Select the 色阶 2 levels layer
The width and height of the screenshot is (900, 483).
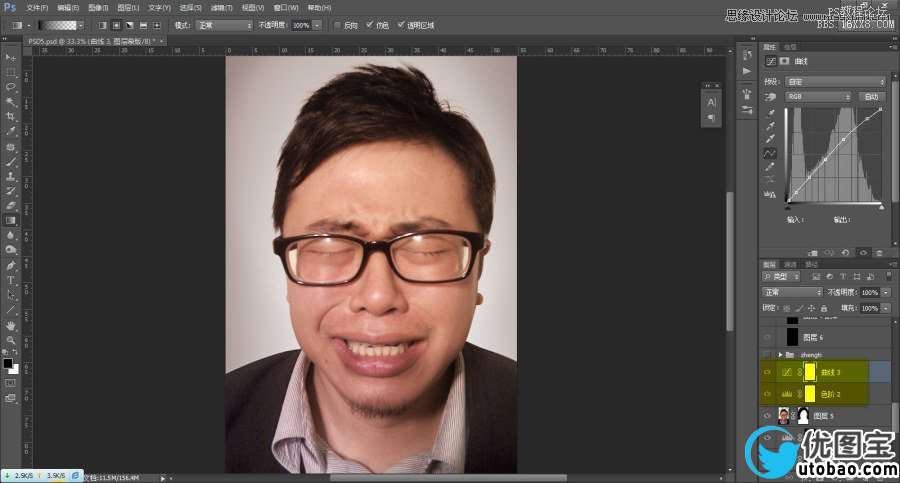(x=832, y=393)
